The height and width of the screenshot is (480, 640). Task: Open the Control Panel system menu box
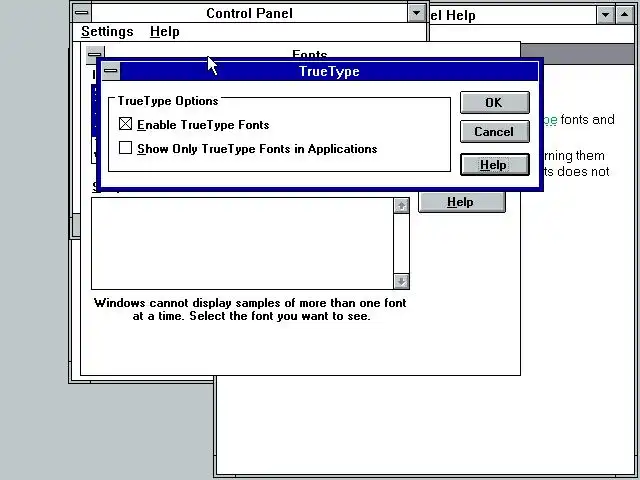click(82, 13)
